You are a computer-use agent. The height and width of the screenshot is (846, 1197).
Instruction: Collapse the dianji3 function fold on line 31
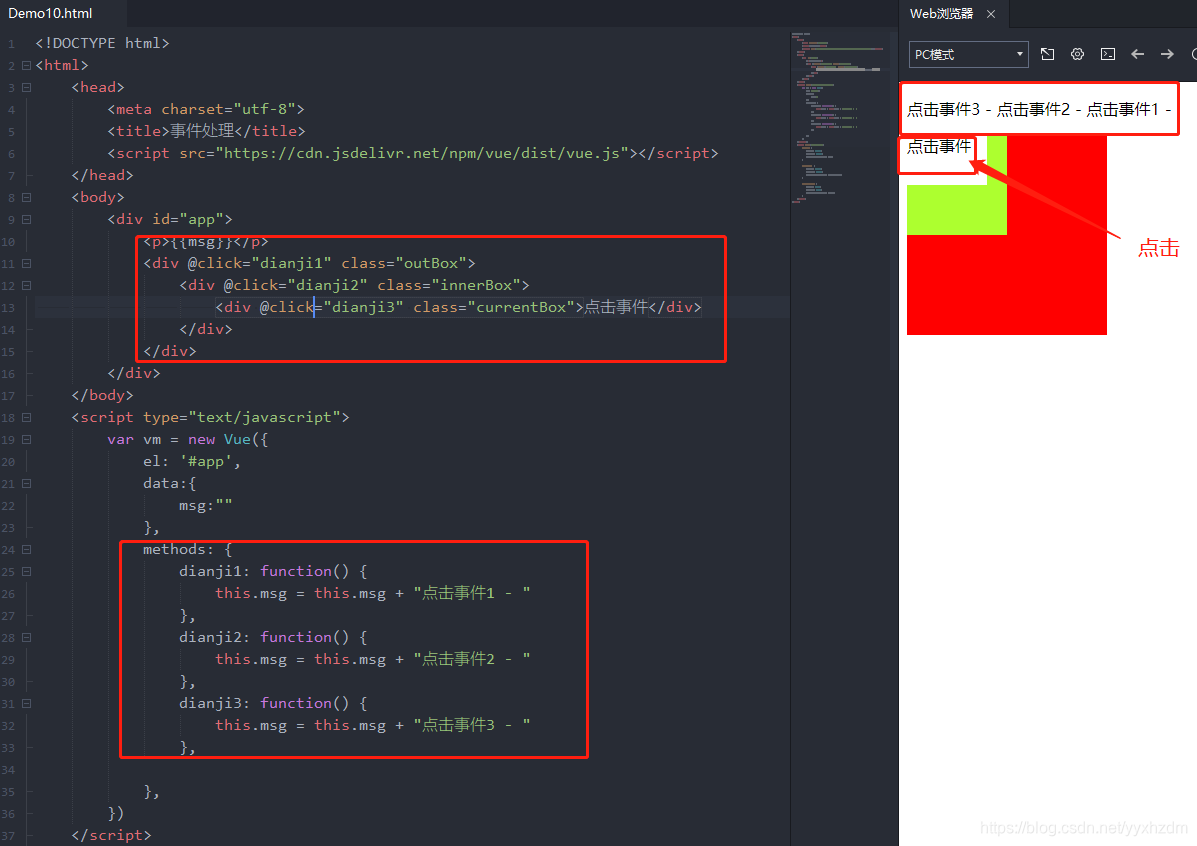click(27, 704)
